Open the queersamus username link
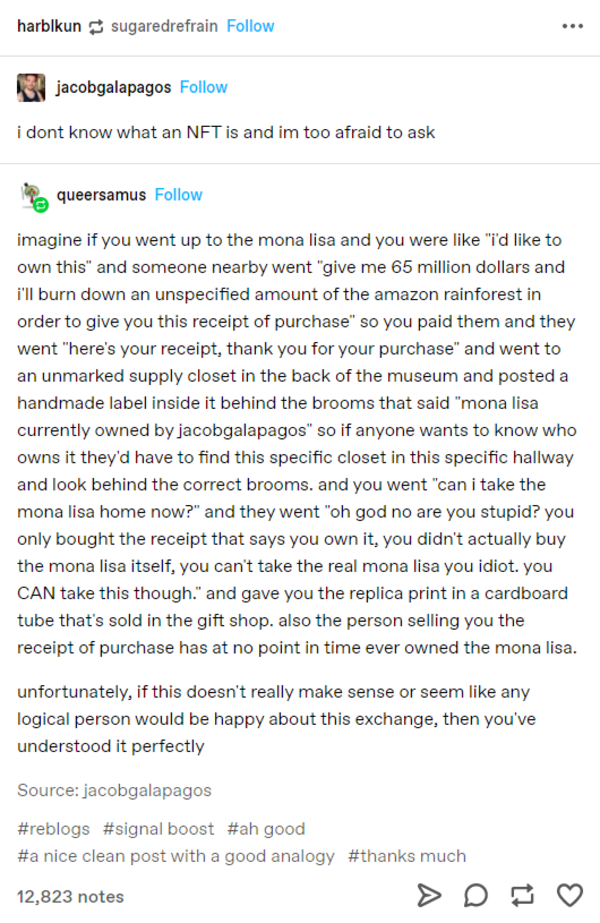Viewport: 600px width, 923px height. tap(100, 194)
